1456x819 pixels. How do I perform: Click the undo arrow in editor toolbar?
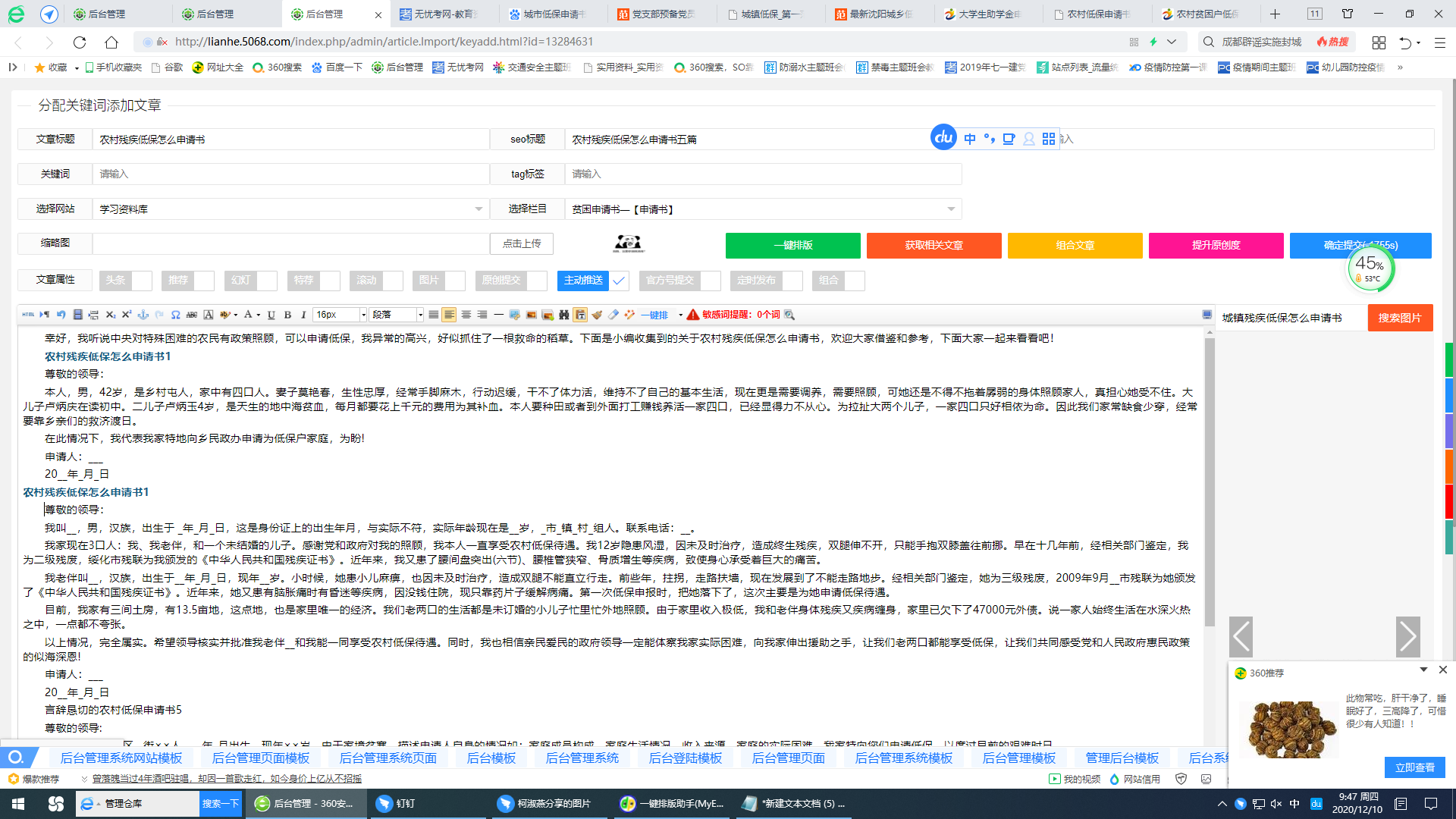point(61,315)
